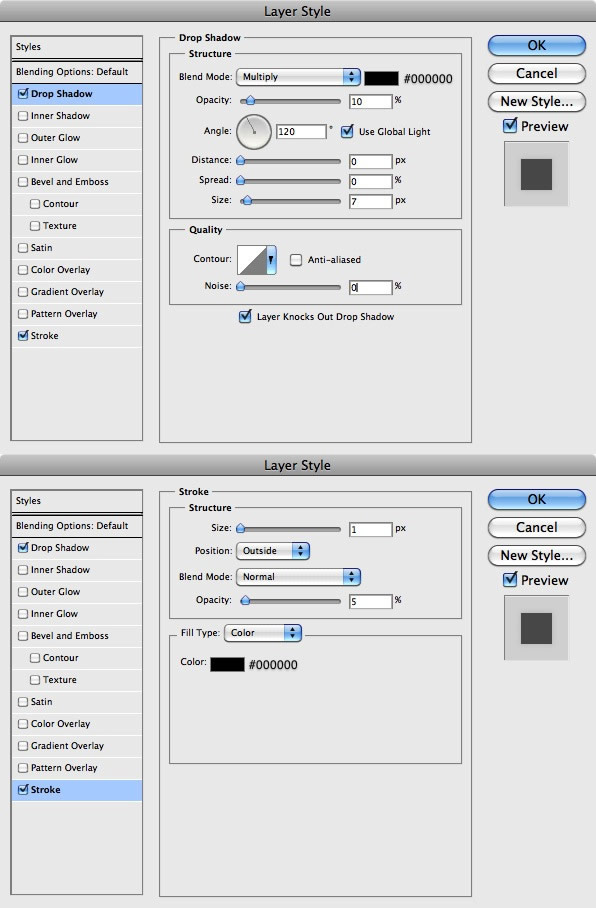596x908 pixels.
Task: Click the upper dialog's style preview thumbnail
Action: (536, 174)
